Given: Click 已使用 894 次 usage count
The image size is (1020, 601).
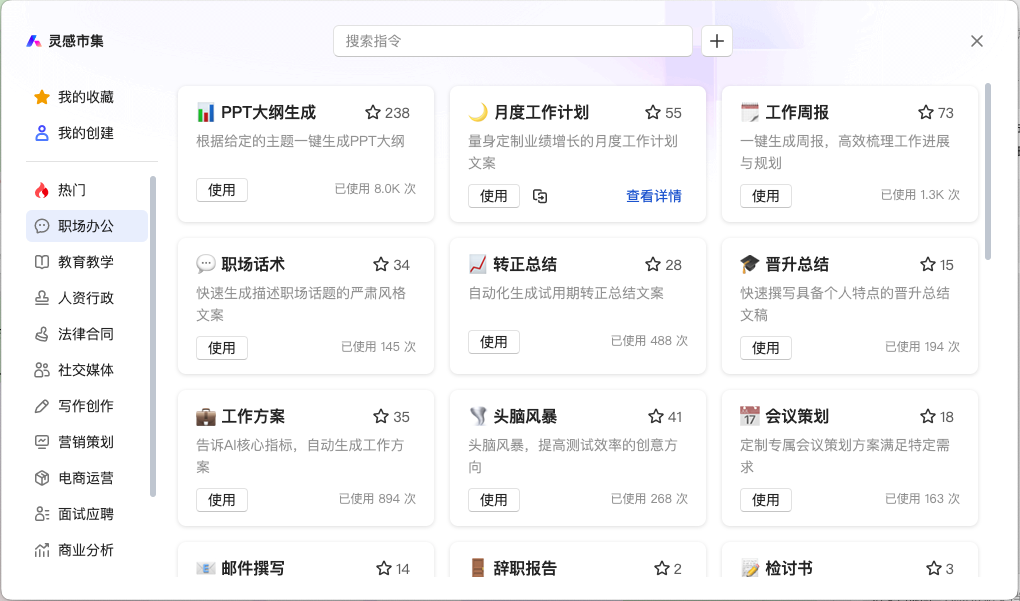Looking at the screenshot, I should (x=377, y=499).
